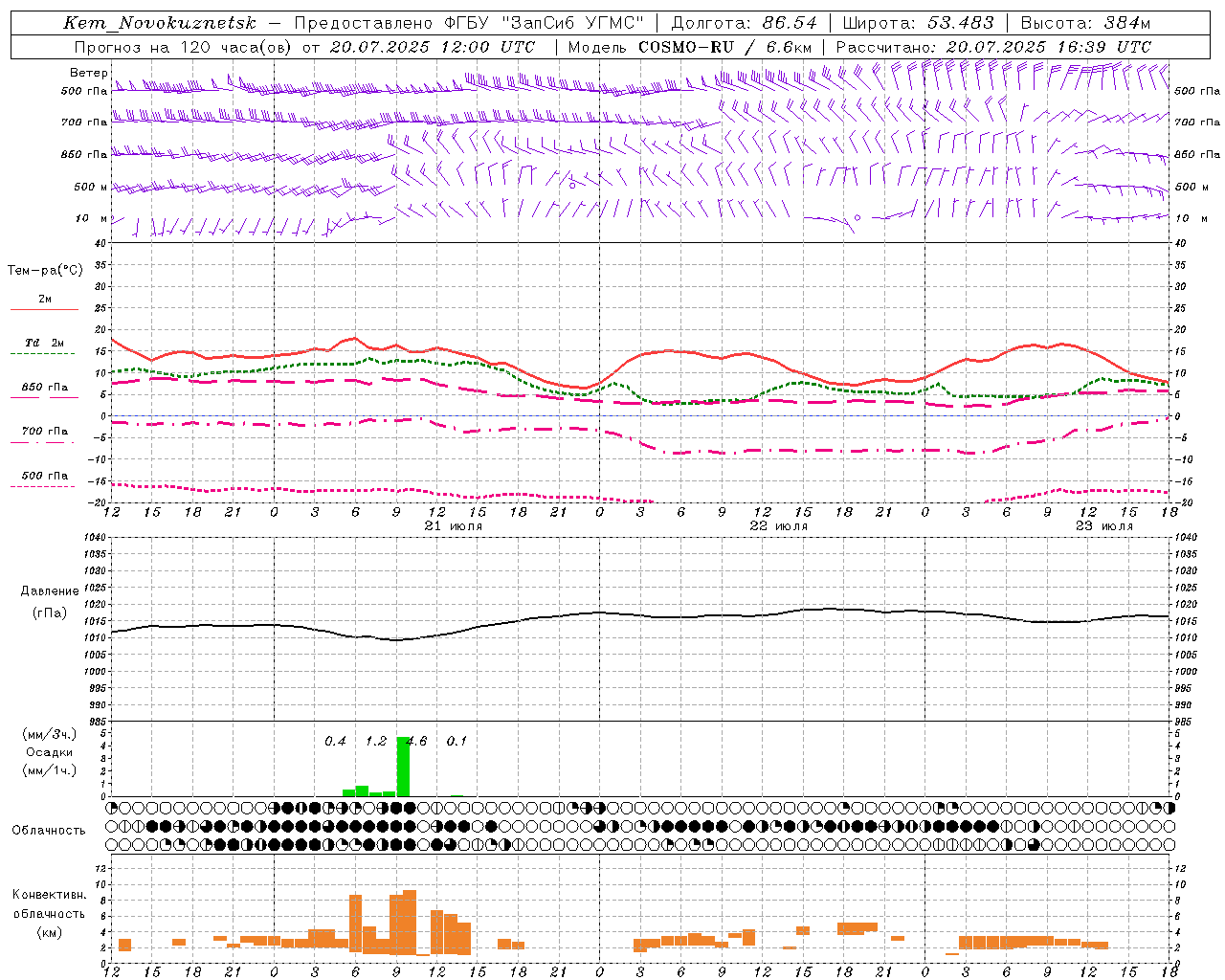Click the 0.4 precipitation value
Viewport: 1225px width, 980px height.
pos(335,742)
